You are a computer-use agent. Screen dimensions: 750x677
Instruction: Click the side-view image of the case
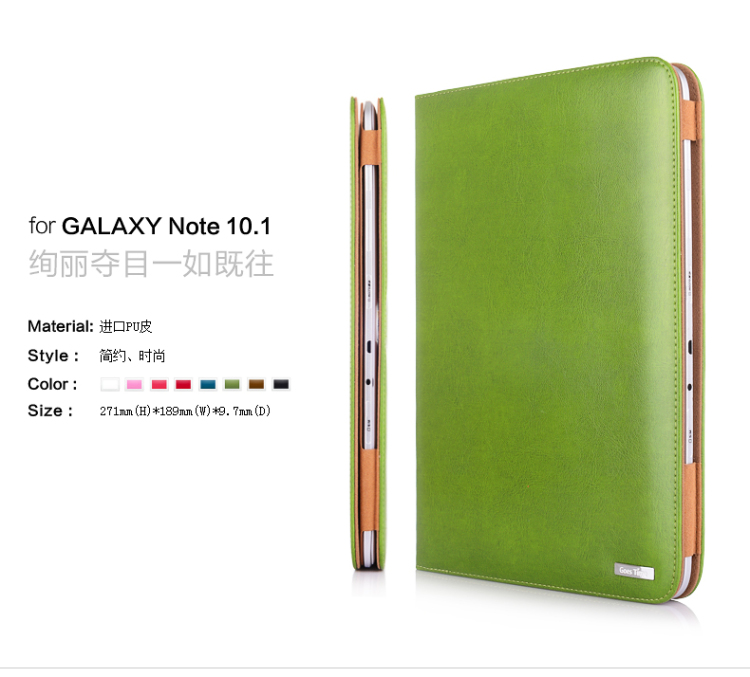point(368,333)
